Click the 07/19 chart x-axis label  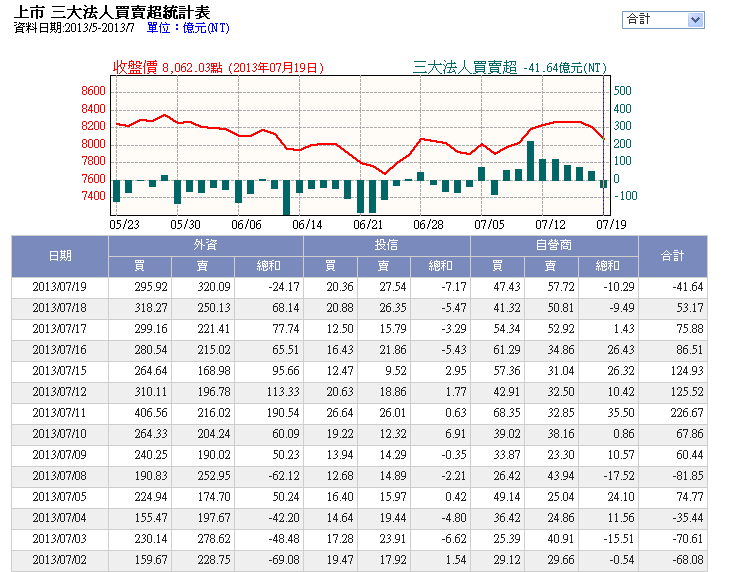[611, 225]
